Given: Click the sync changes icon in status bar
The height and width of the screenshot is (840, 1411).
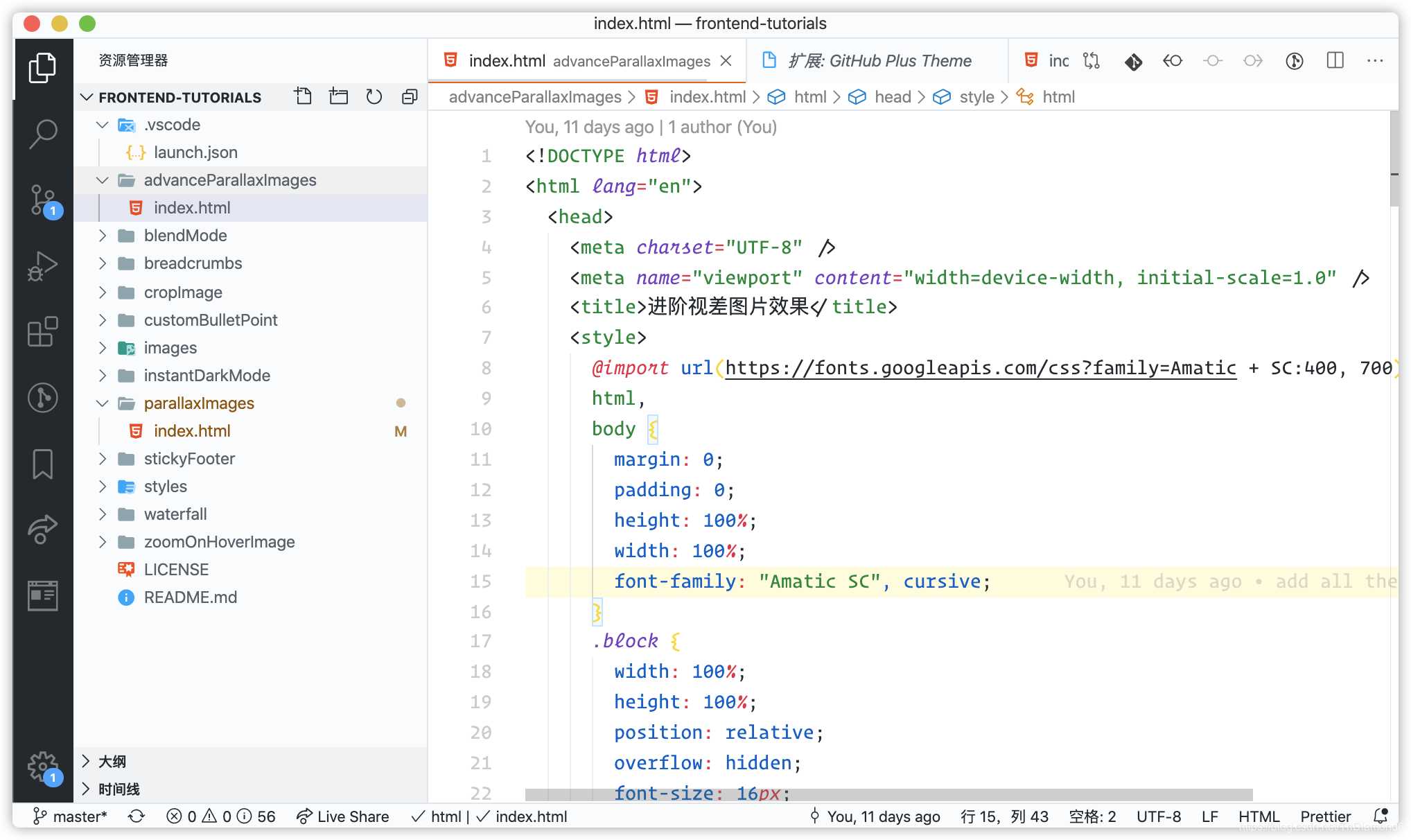Looking at the screenshot, I should pos(137,816).
